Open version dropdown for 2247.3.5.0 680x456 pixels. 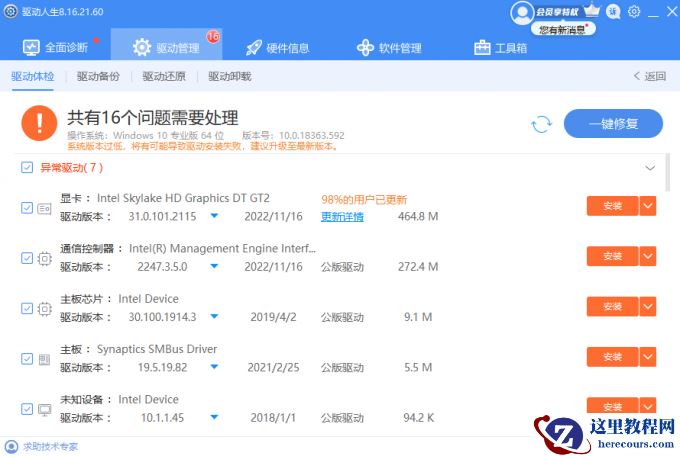tap(214, 266)
